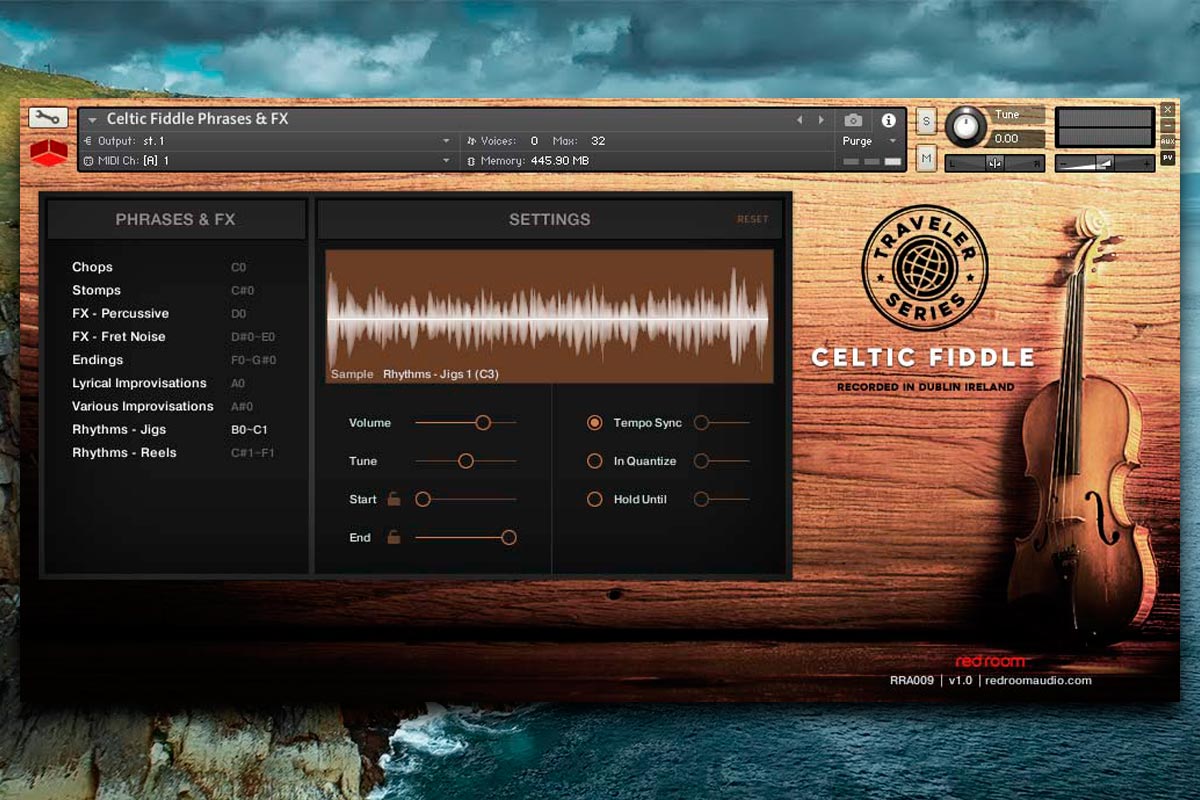Screen dimensions: 1200x800
Task: Click the Tempo Sync amount slider
Action: pyautogui.click(x=721, y=423)
